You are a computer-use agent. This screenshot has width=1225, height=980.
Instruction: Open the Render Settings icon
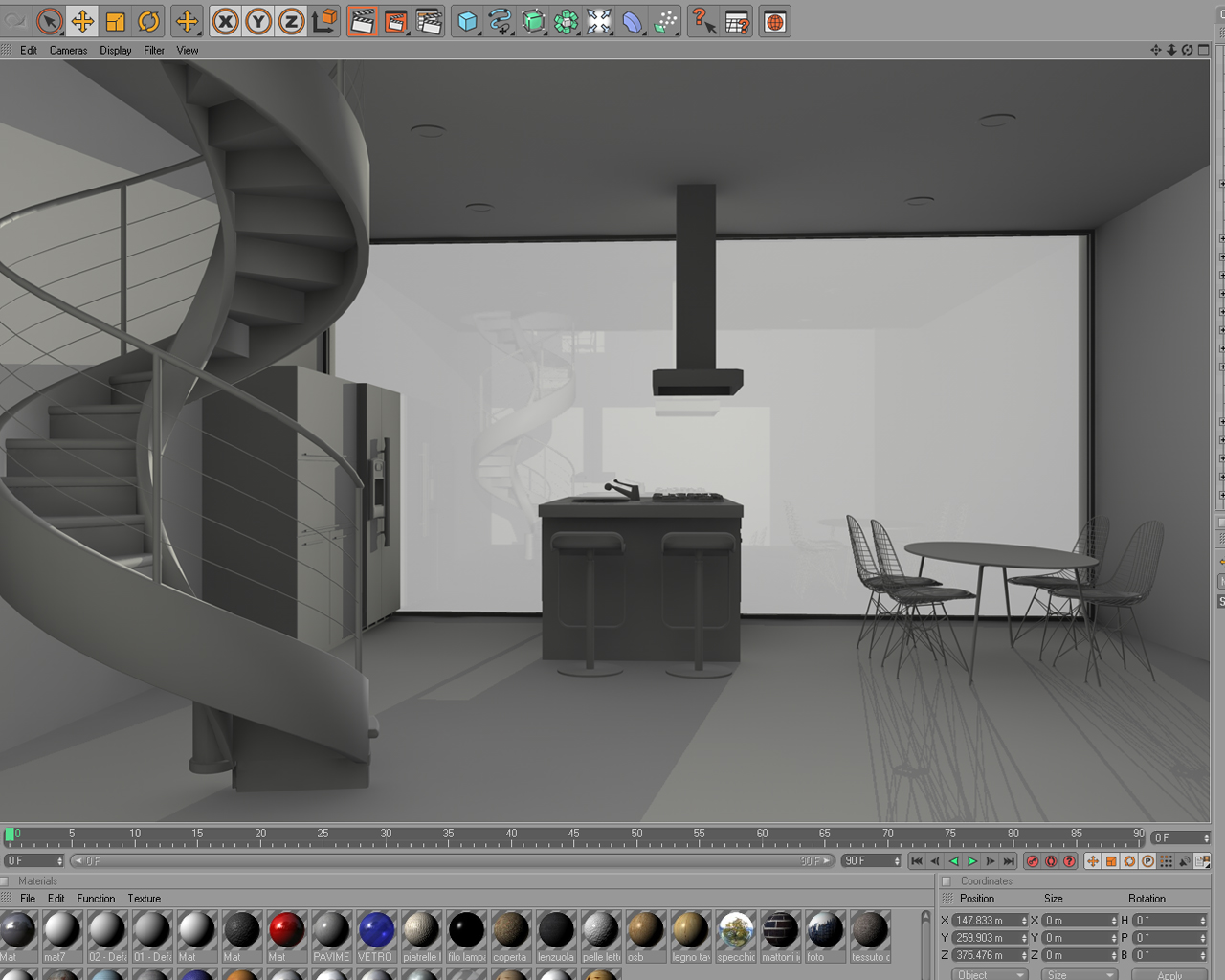pyautogui.click(x=430, y=20)
